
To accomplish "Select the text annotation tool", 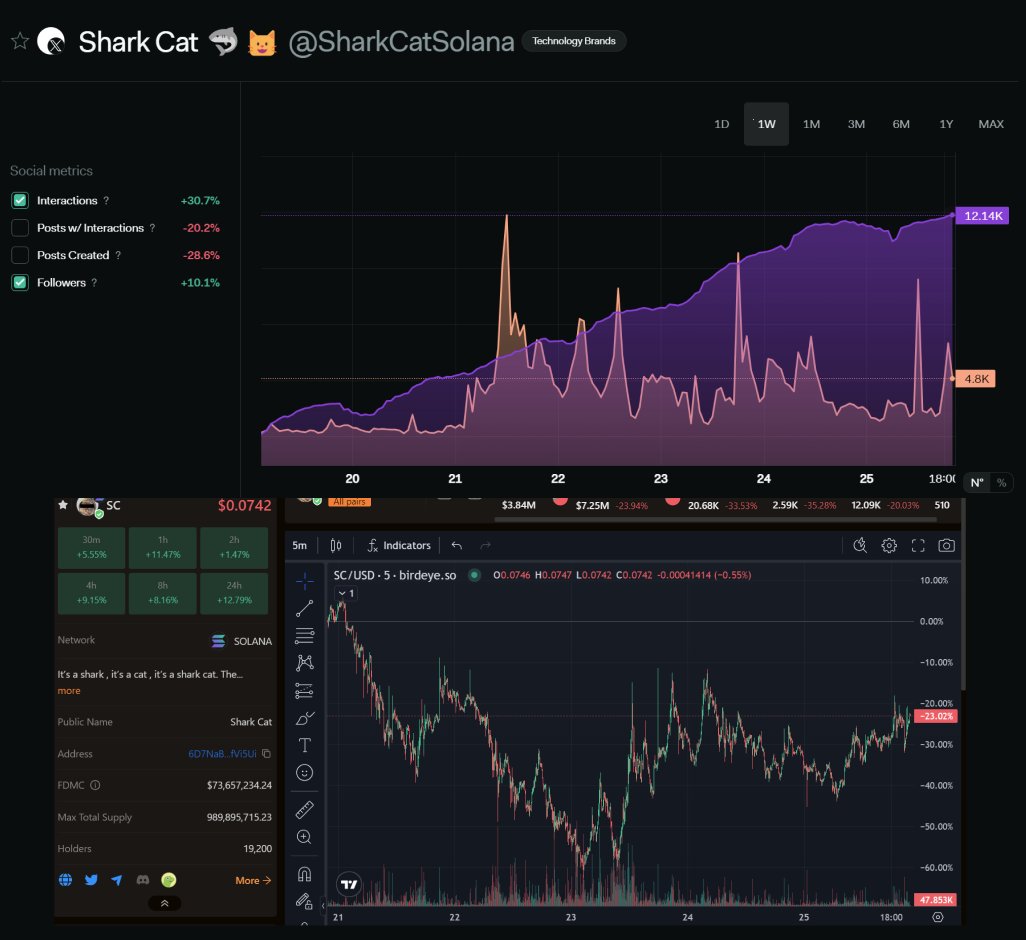I will [x=305, y=746].
